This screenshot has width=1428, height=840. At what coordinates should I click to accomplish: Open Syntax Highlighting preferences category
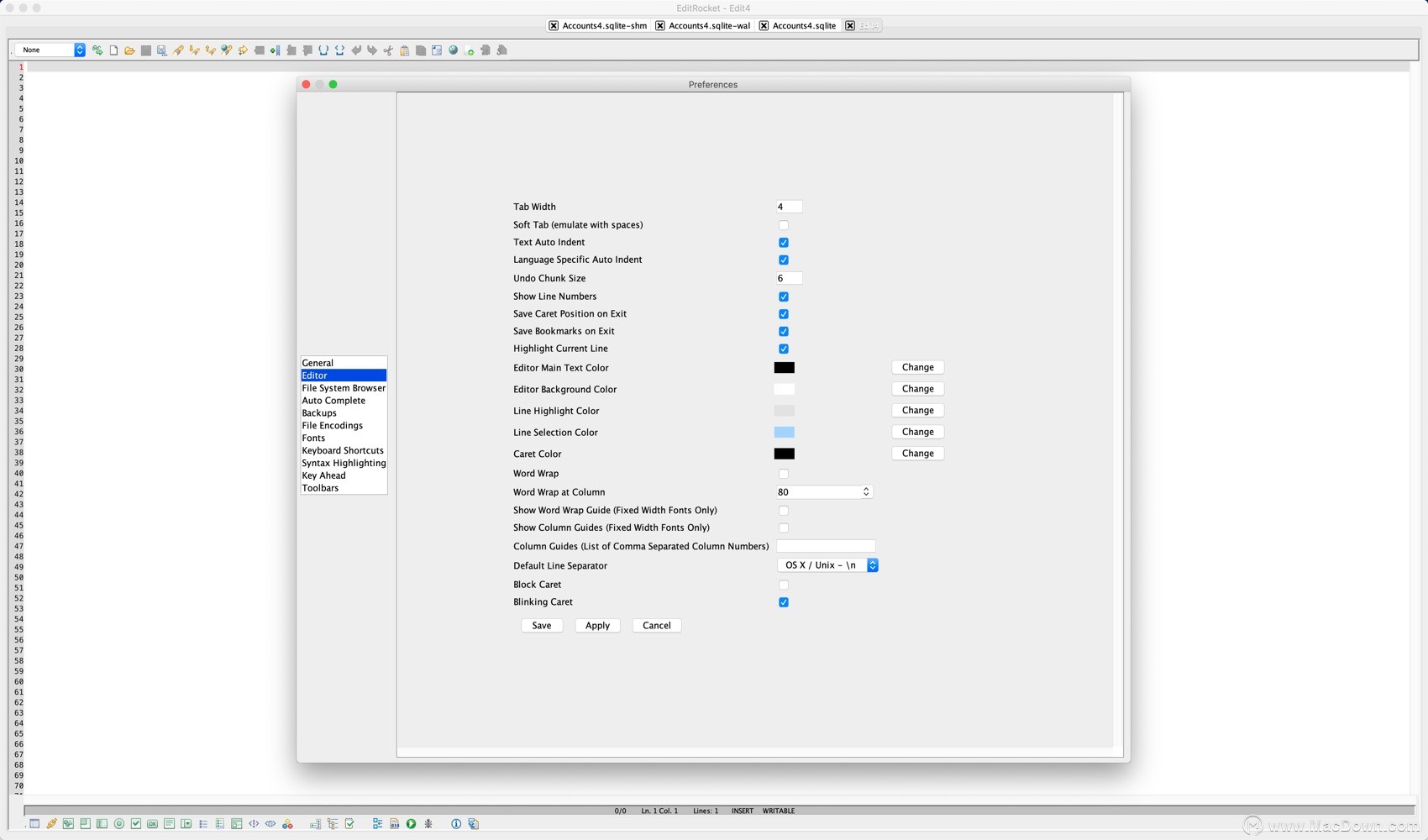click(344, 463)
